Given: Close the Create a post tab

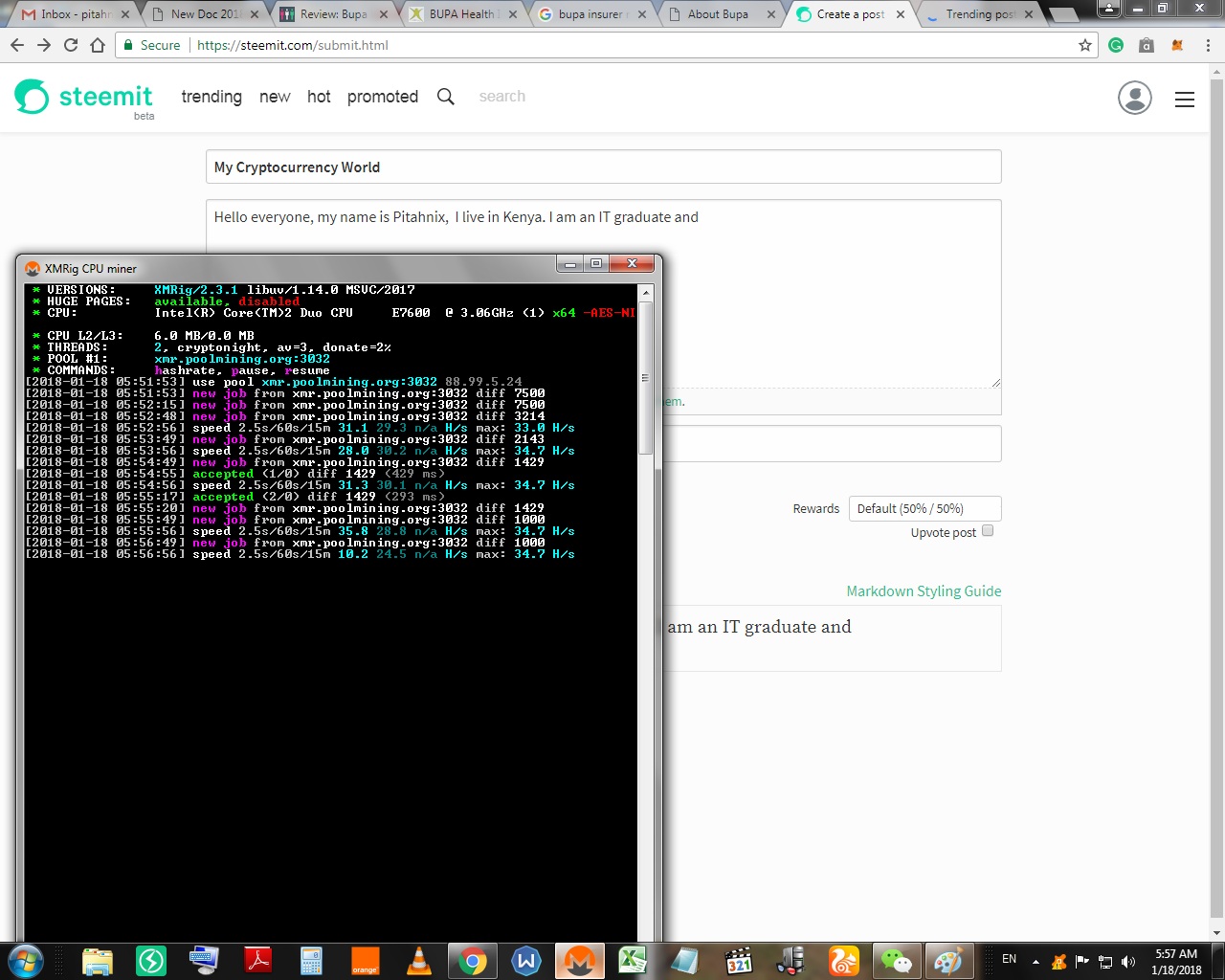Looking at the screenshot, I should (901, 14).
